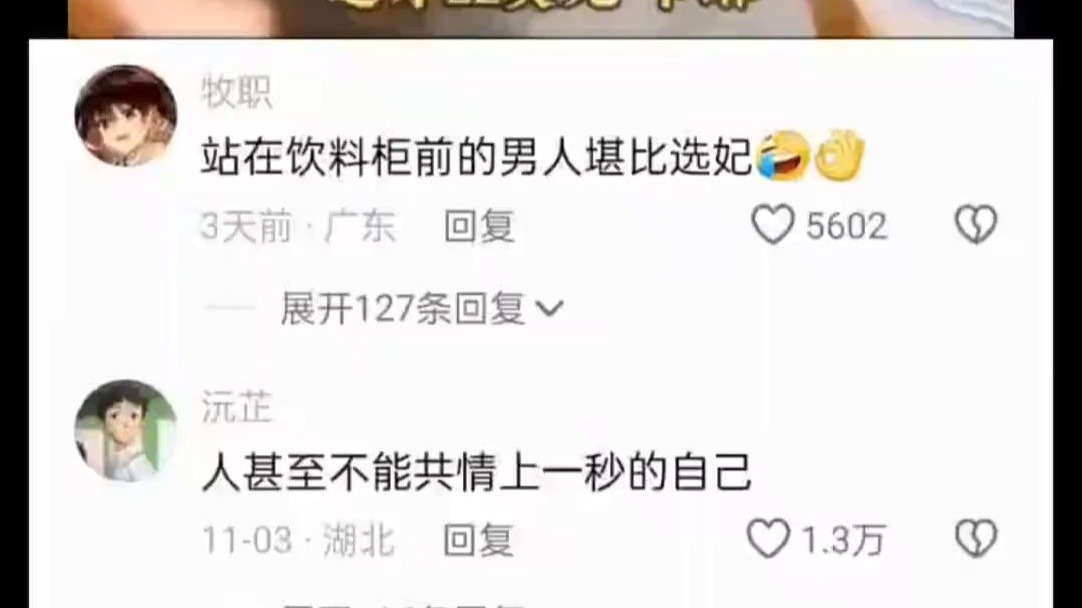The height and width of the screenshot is (608, 1082).
Task: Open 沅芷's profile avatar
Action: pos(126,430)
